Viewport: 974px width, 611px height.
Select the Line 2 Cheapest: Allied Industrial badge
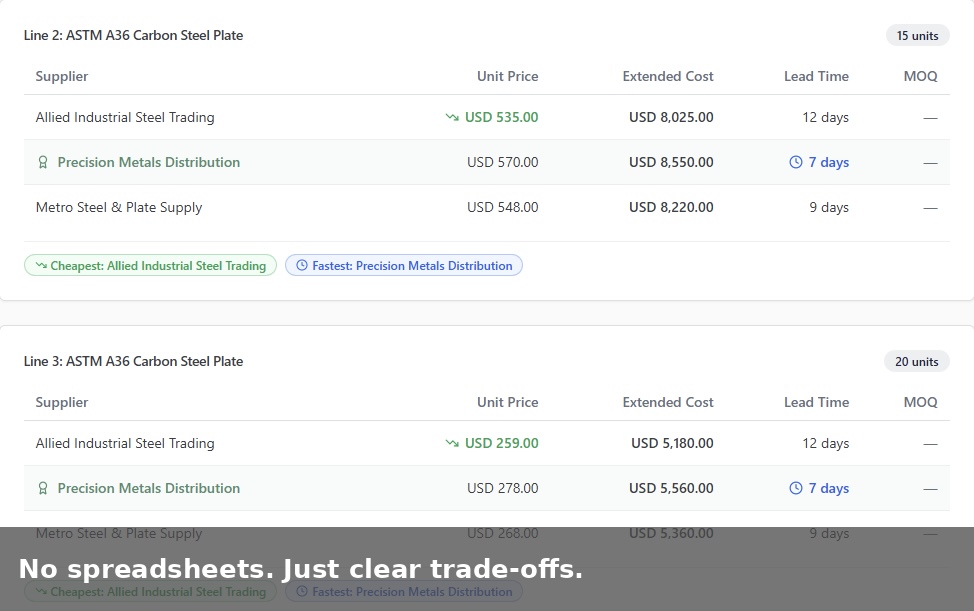coord(150,266)
